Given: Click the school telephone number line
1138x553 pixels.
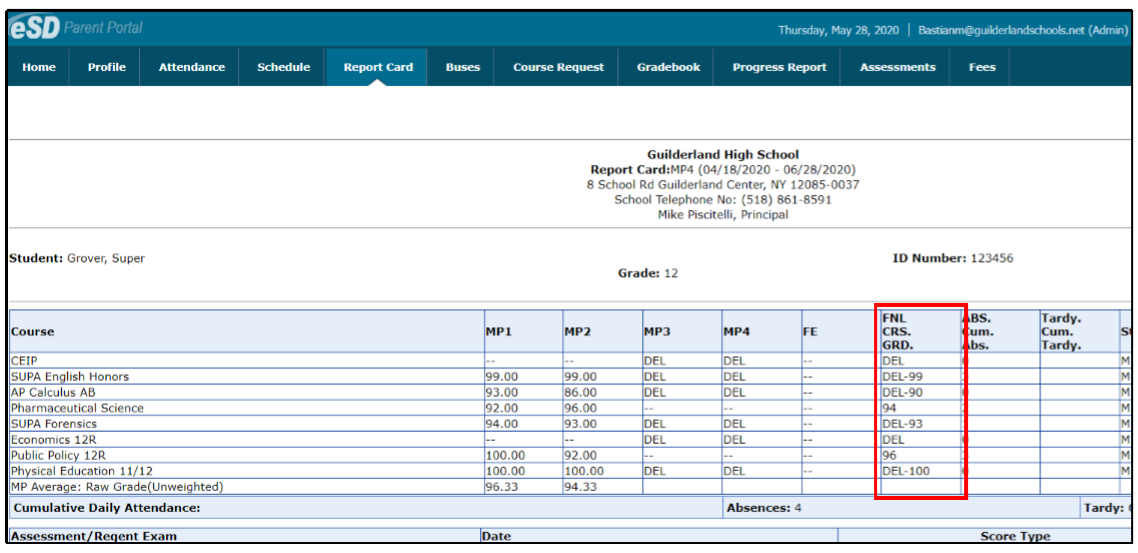Looking at the screenshot, I should (723, 200).
